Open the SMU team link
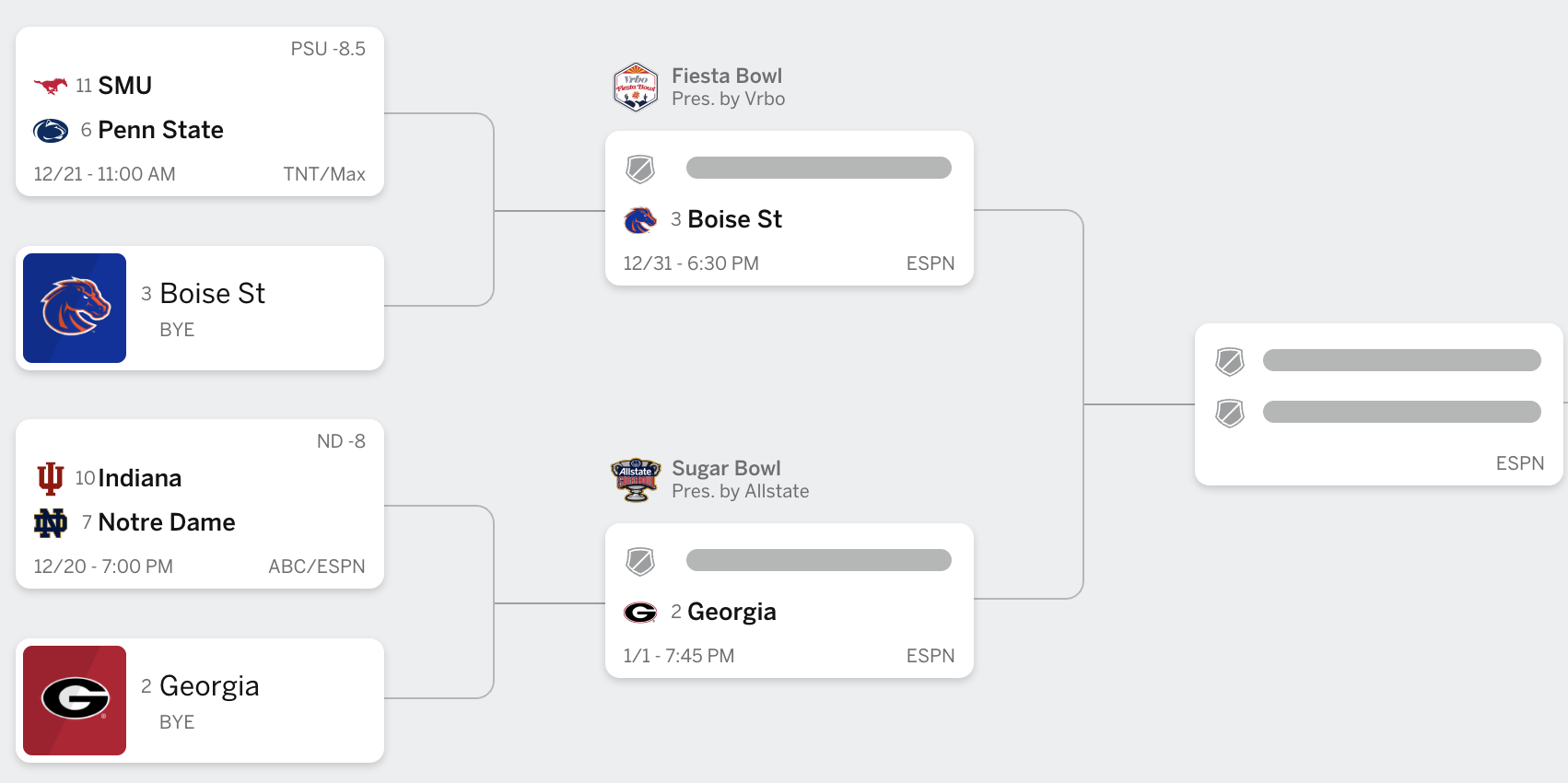Viewport: 1568px width, 783px height. [x=125, y=86]
